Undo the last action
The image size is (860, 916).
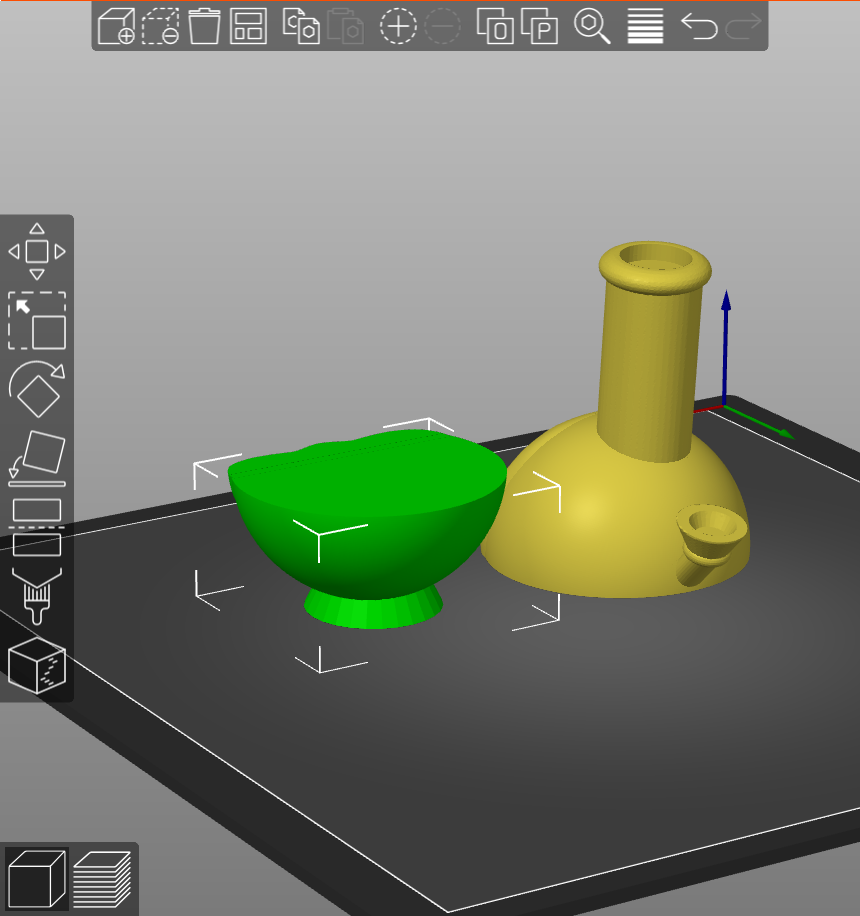coord(699,26)
